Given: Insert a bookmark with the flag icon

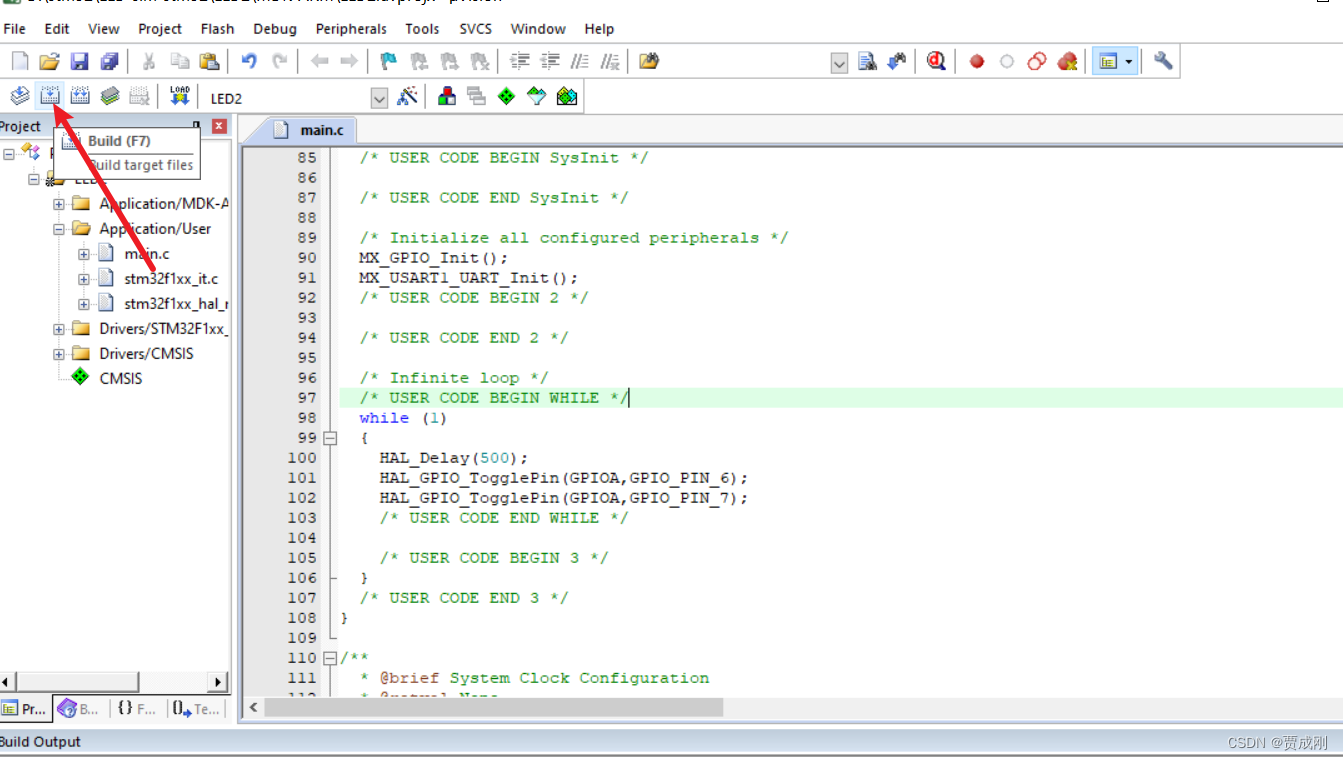Looking at the screenshot, I should 389,61.
